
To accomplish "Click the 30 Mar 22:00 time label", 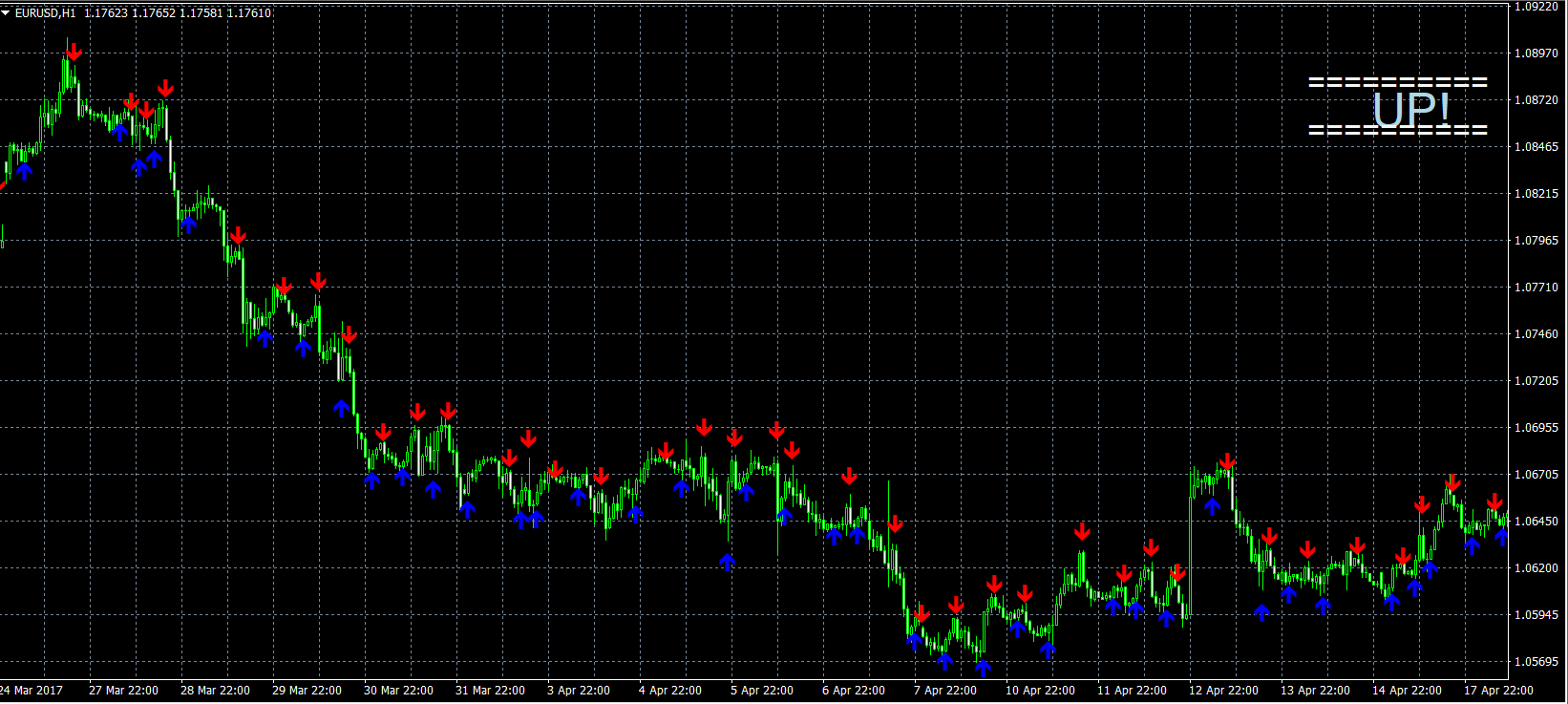I will coord(398,691).
